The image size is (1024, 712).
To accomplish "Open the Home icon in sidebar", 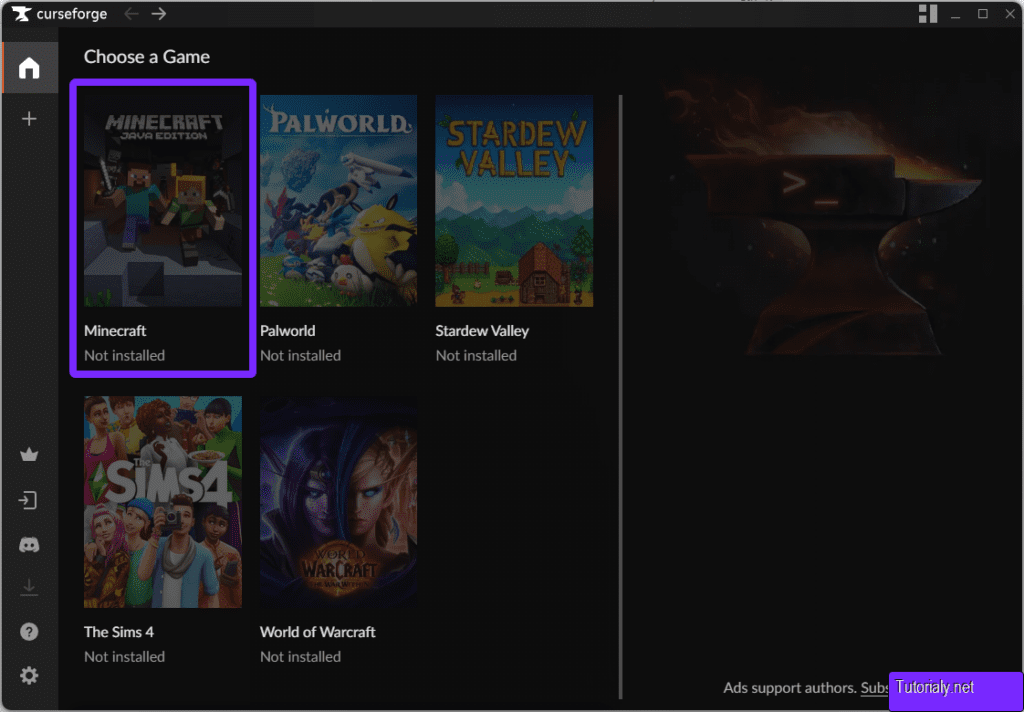I will [x=29, y=68].
